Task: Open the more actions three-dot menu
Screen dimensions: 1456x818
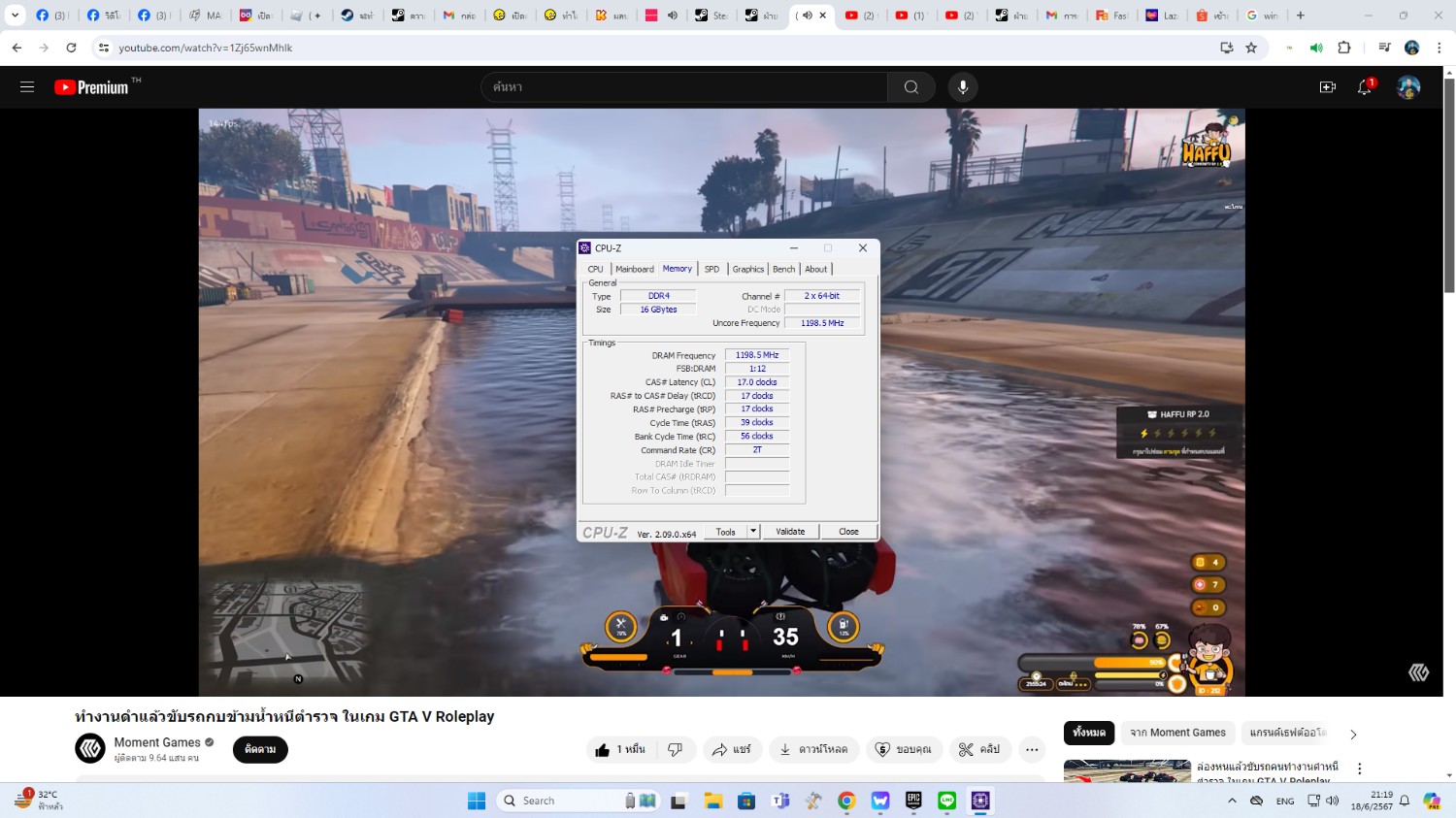Action: 1032,749
